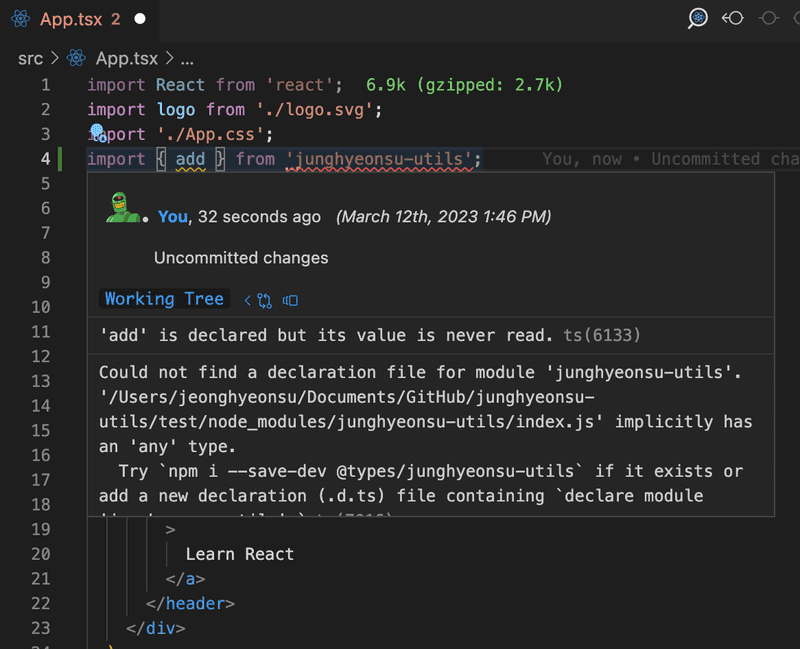
Task: Click the open changes icon in blame popup
Action: 290,301
